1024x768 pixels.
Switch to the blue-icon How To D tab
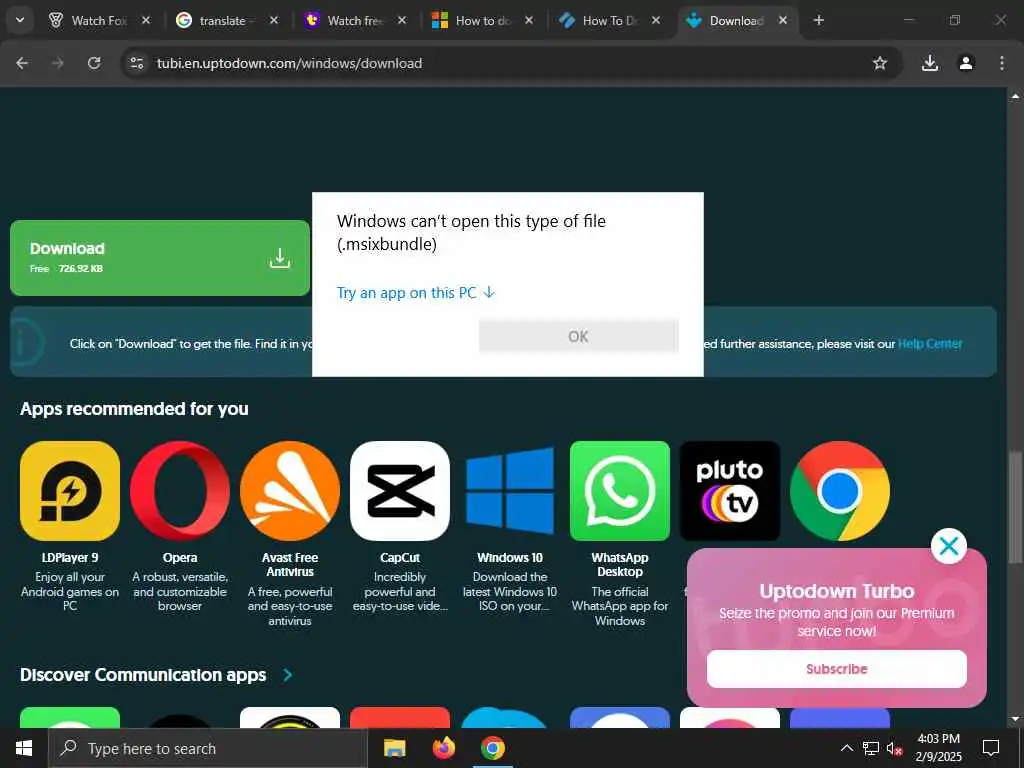pyautogui.click(x=609, y=20)
